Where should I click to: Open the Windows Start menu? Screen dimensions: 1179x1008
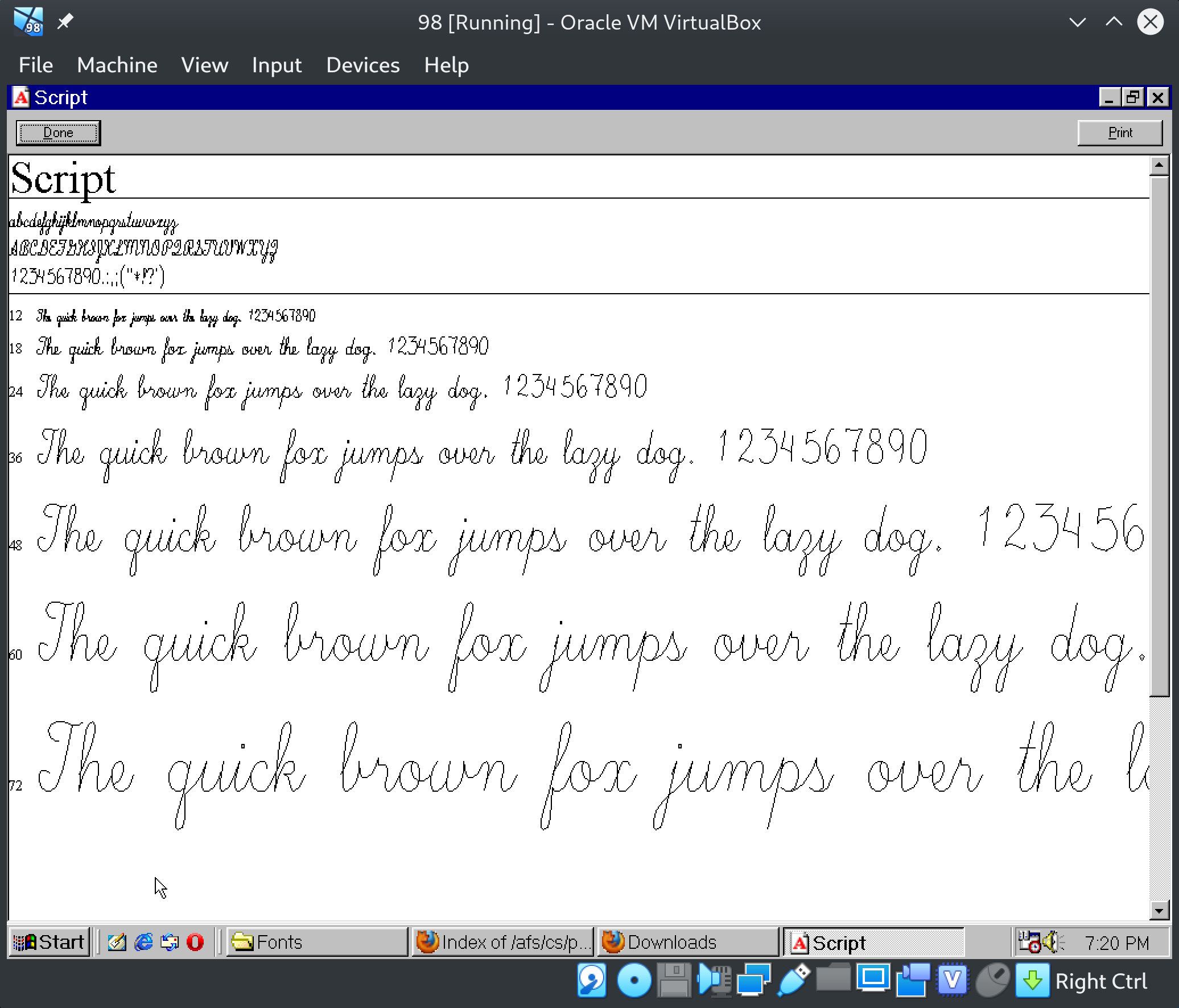[50, 942]
